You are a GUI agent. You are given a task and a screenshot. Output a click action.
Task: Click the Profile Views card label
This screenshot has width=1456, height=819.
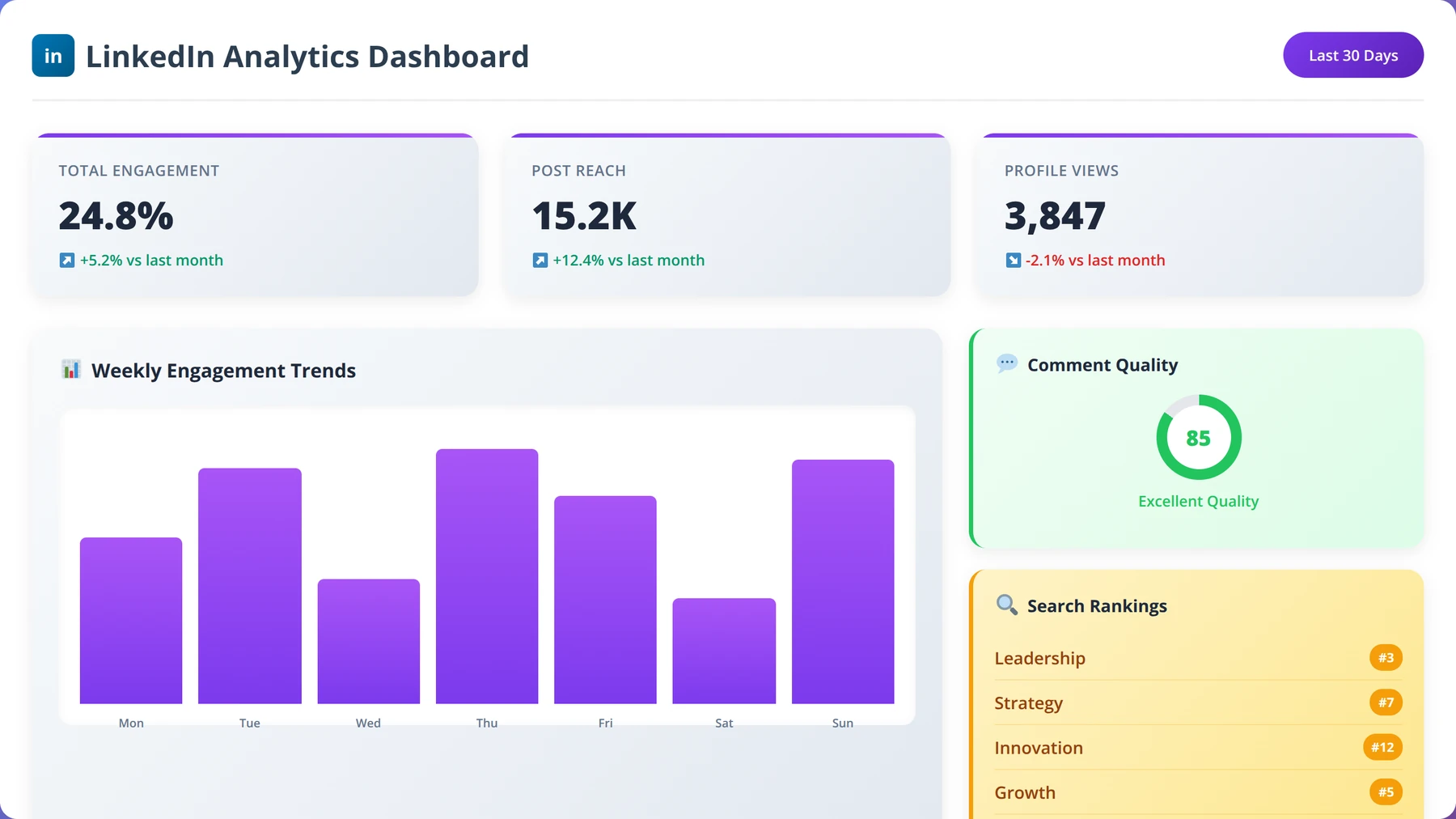click(x=1061, y=171)
